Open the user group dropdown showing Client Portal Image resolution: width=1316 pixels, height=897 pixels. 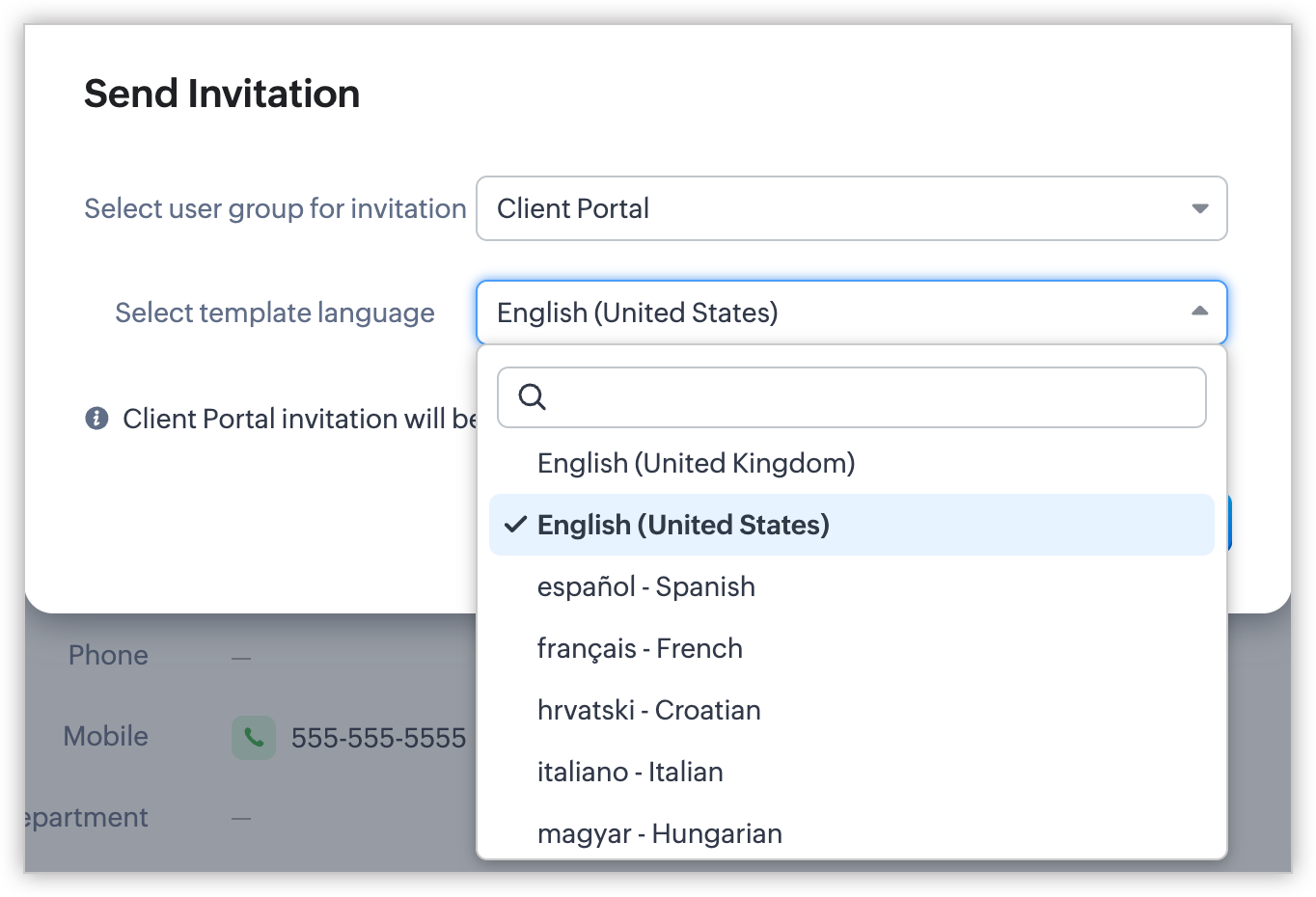pos(851,208)
